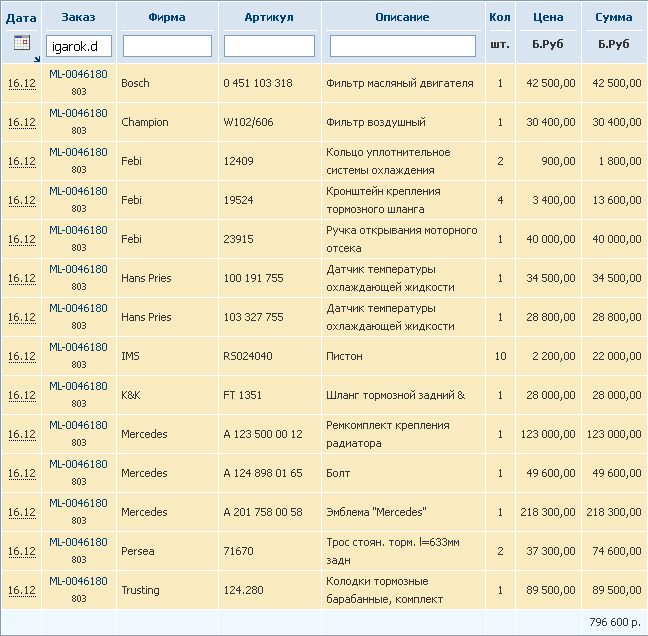Open order ML-0046180 in the Bosch row
The height and width of the screenshot is (636, 648).
point(79,74)
